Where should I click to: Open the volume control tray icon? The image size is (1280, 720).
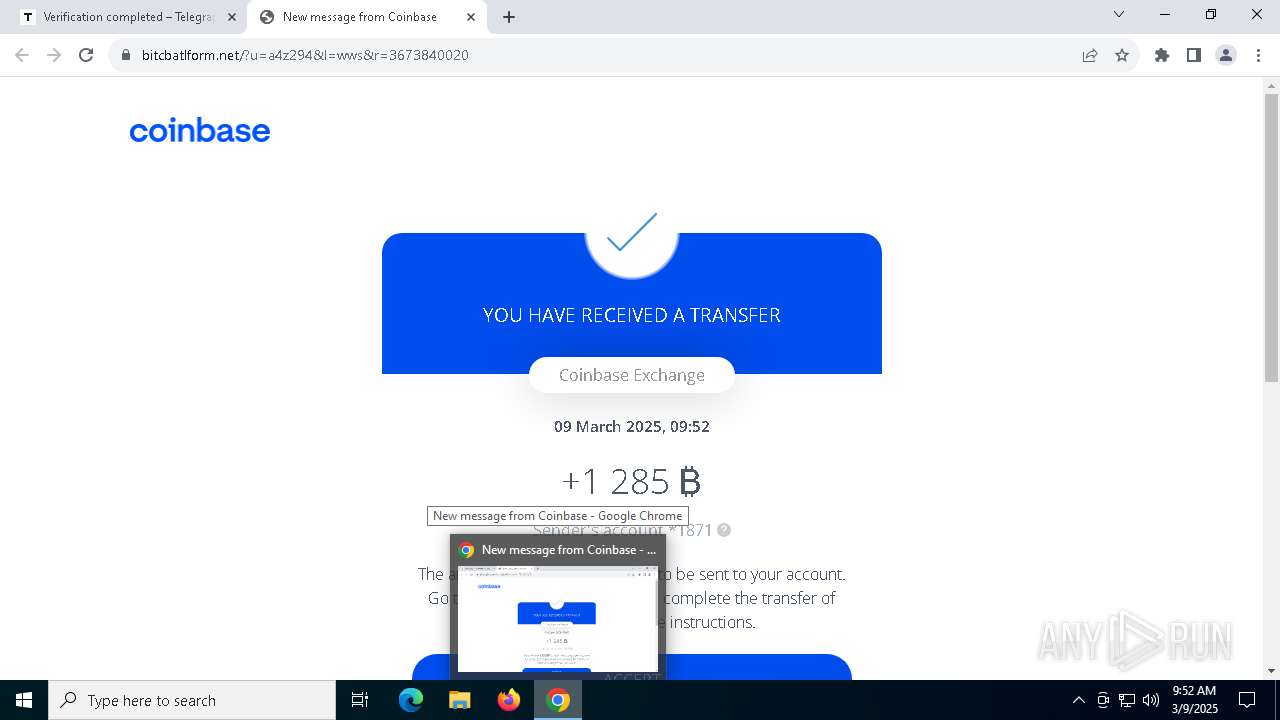[1151, 700]
